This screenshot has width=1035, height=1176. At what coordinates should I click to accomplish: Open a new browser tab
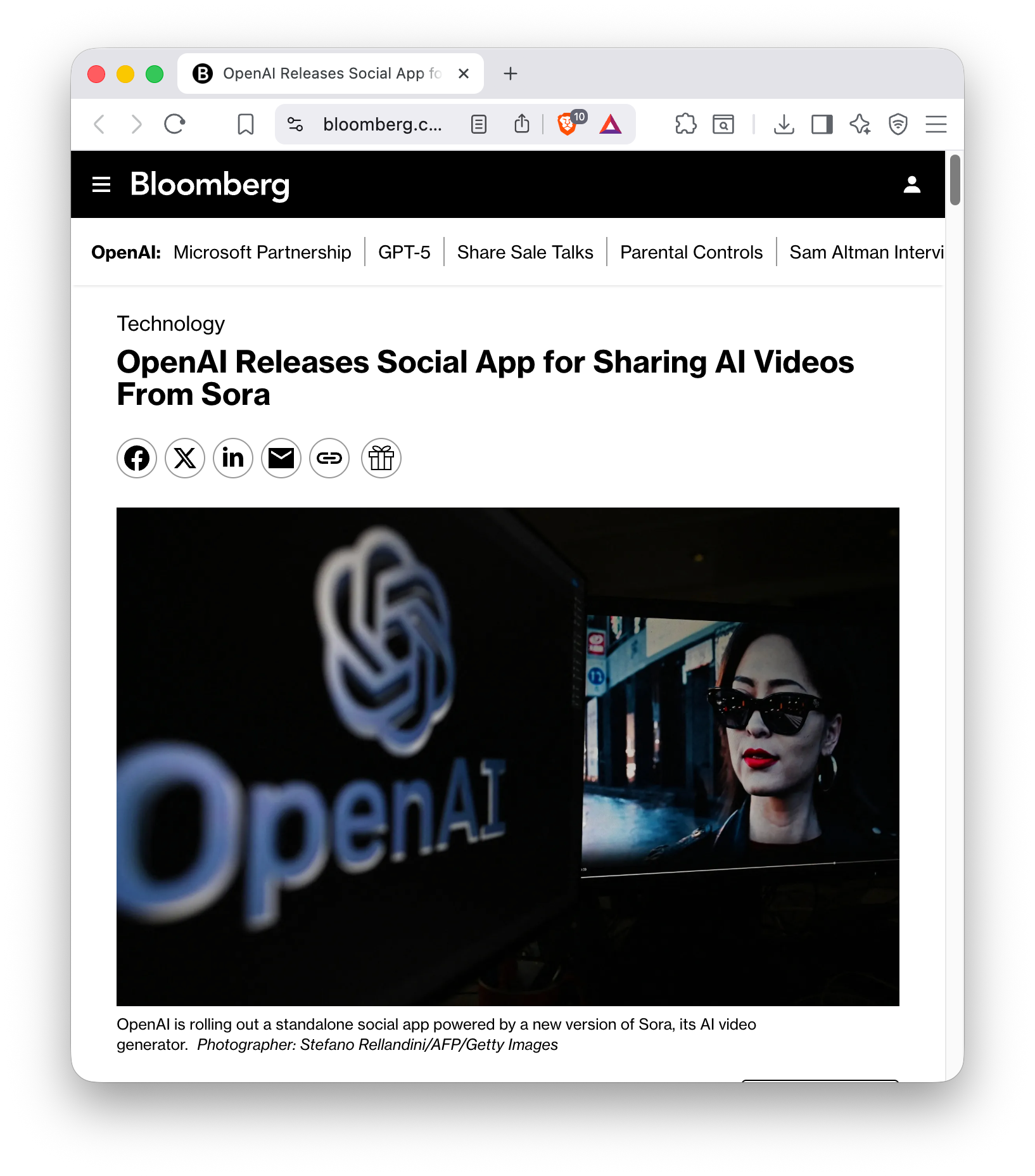coord(511,74)
